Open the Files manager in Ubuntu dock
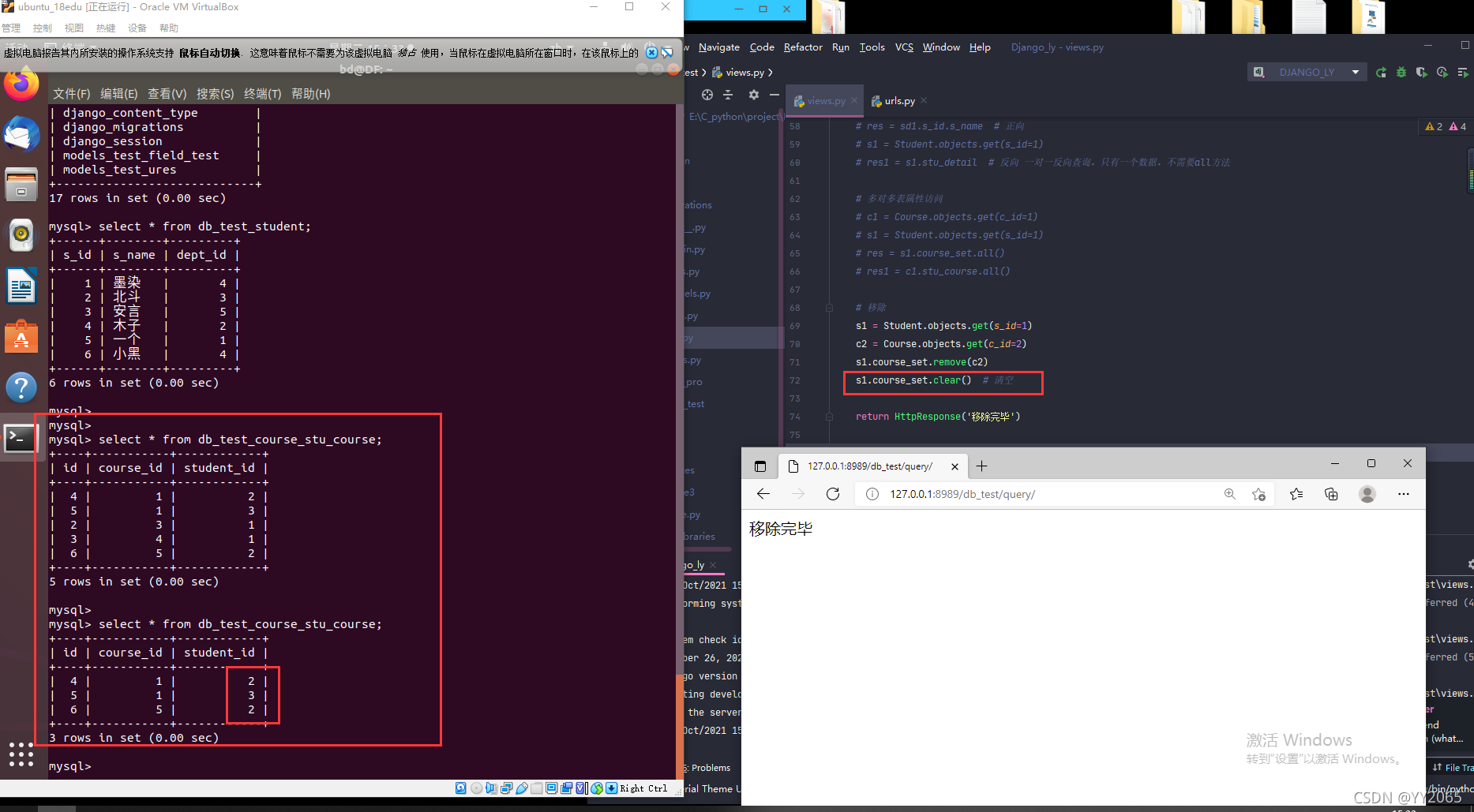Viewport: 1474px width, 812px height. coord(21,185)
